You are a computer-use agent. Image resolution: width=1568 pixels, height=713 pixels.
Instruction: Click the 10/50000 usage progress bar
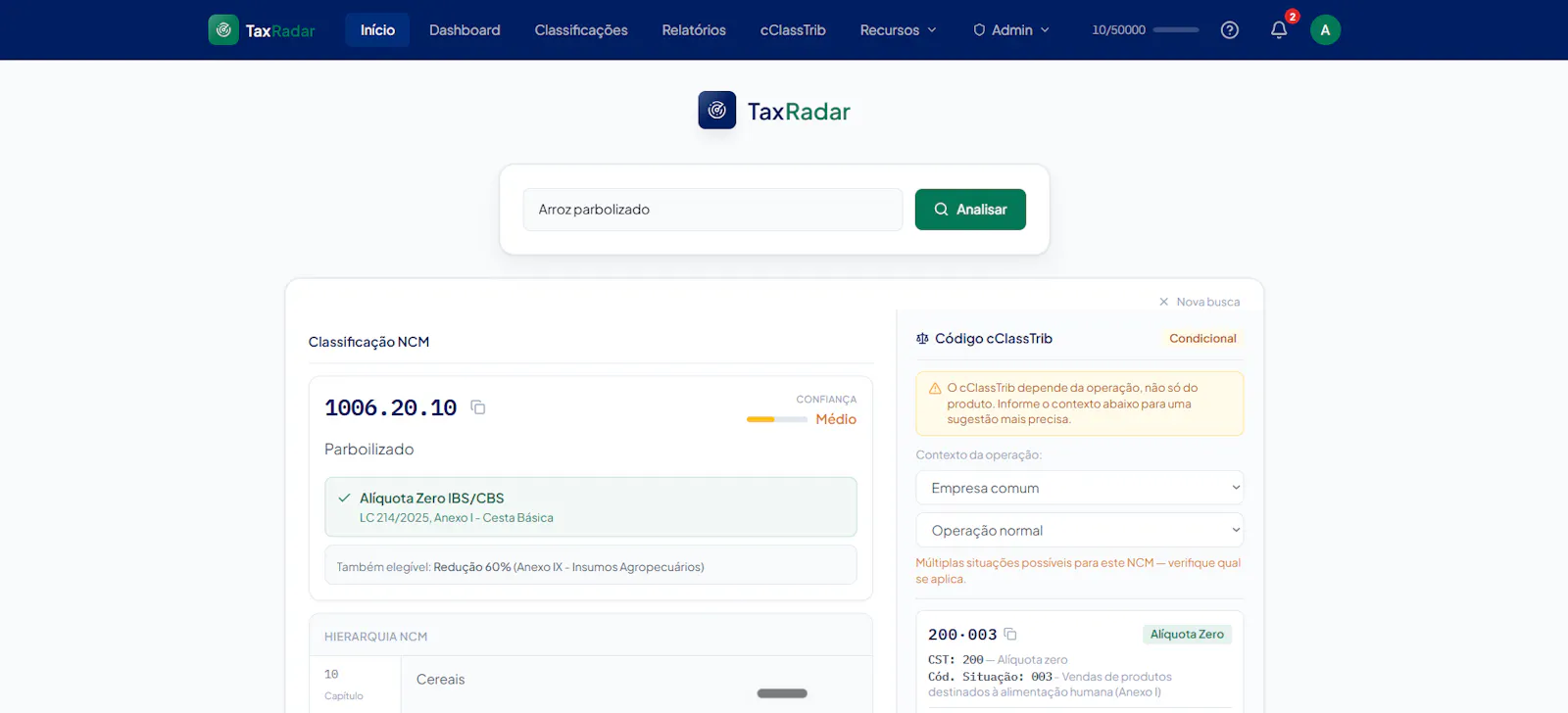tap(1176, 30)
